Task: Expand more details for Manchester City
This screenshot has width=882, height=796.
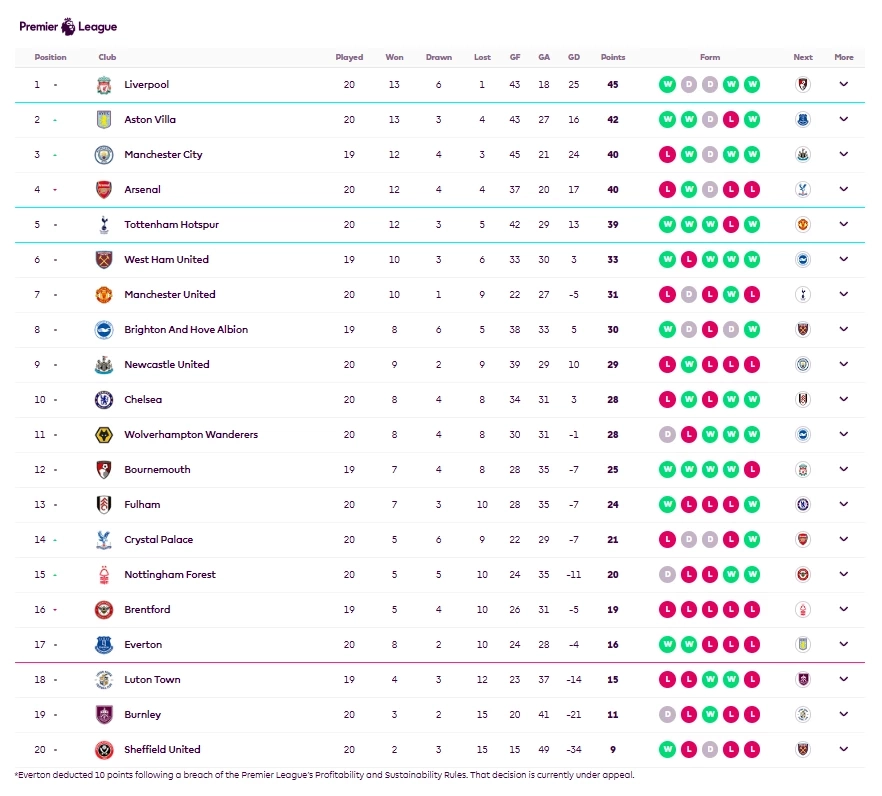Action: click(844, 155)
